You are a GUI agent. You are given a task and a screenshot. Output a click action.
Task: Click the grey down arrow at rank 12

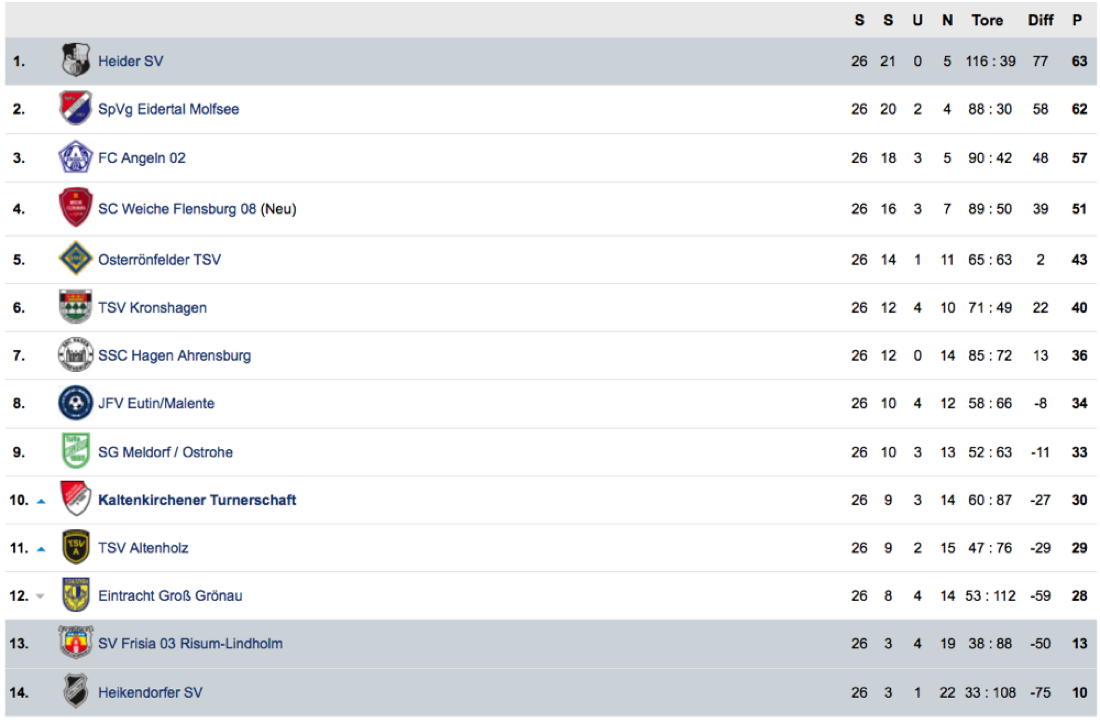40,596
